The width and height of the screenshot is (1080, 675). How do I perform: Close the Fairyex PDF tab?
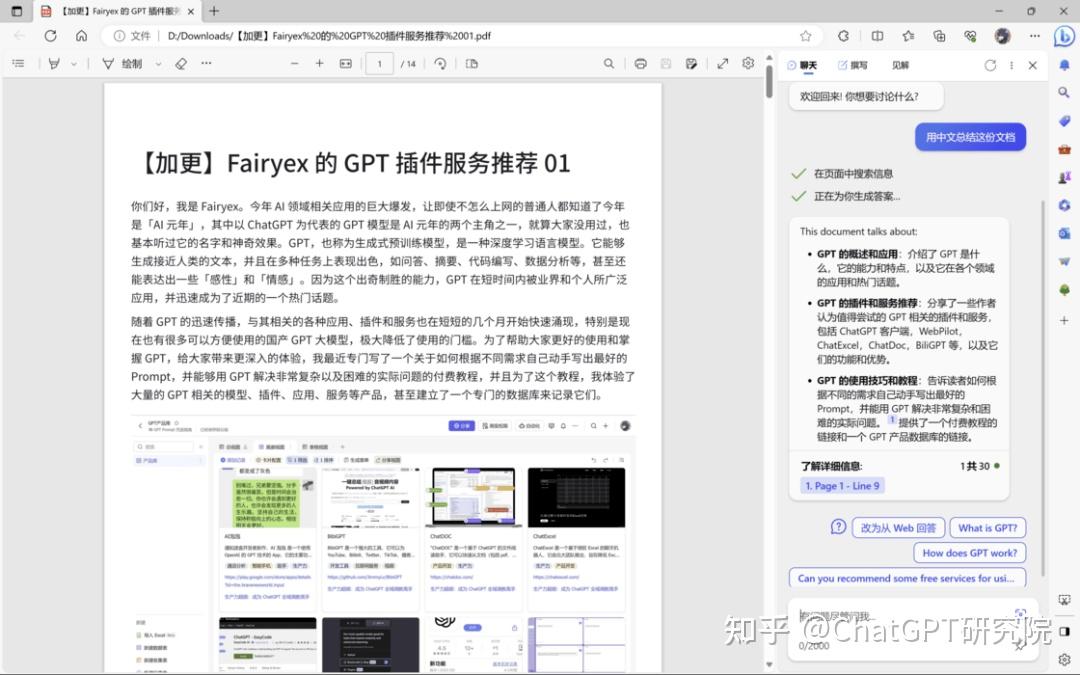tap(191, 11)
